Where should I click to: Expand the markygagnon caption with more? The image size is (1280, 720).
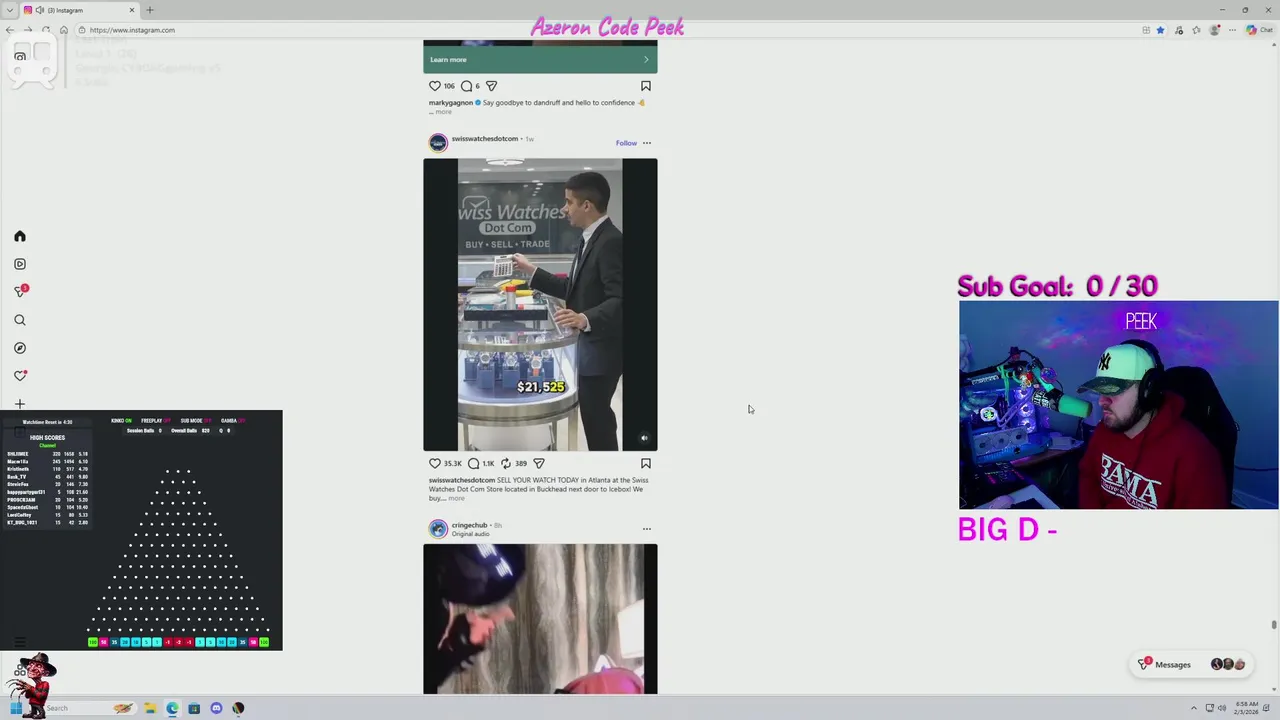pyautogui.click(x=443, y=112)
